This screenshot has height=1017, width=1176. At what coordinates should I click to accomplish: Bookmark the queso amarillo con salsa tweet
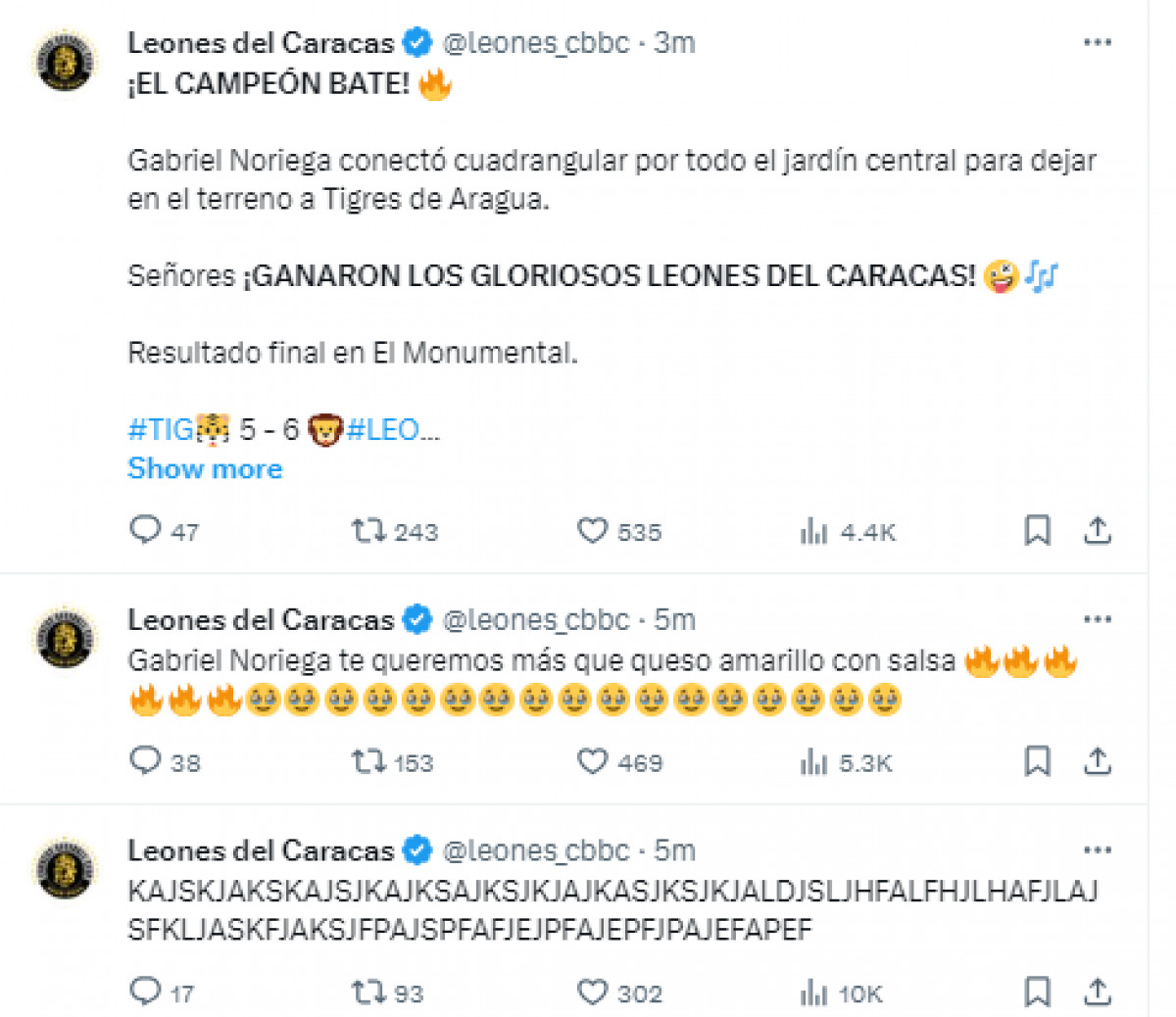1037,761
